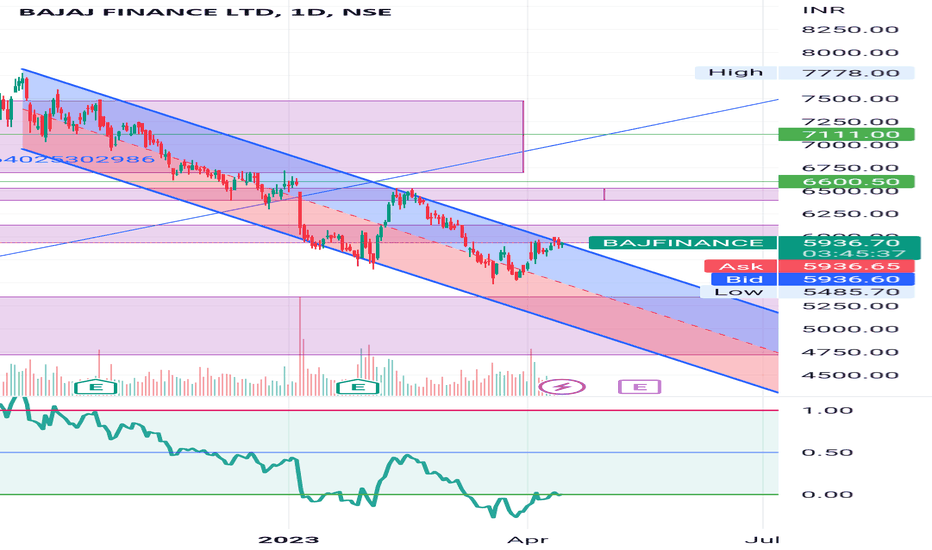The width and height of the screenshot is (932, 550).
Task: Click the green 6600.50 price label
Action: pos(846,182)
